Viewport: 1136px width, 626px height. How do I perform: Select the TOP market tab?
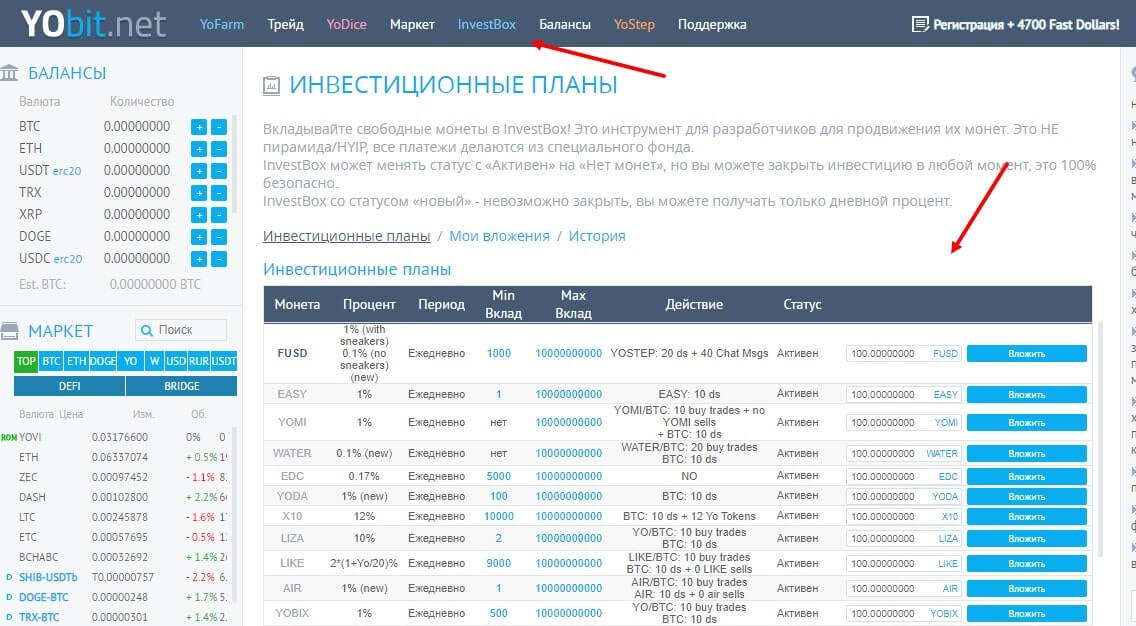[x=26, y=361]
